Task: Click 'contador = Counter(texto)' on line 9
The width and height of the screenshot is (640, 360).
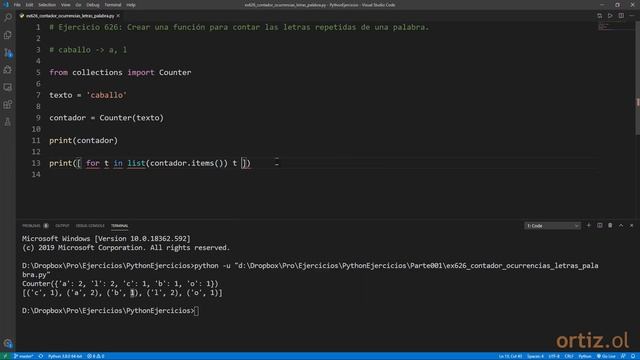Action: tap(106, 118)
